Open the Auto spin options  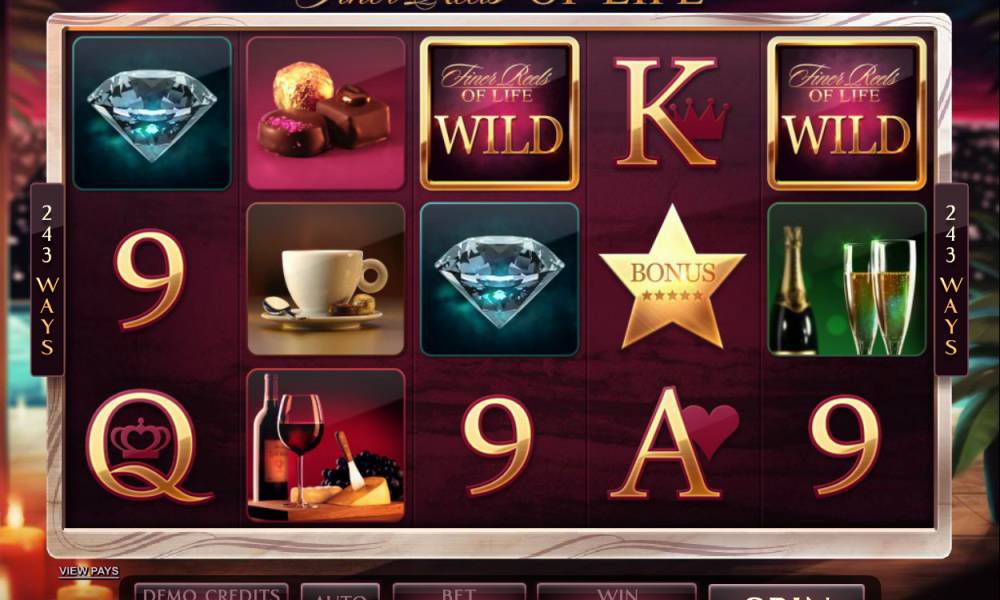tap(340, 593)
